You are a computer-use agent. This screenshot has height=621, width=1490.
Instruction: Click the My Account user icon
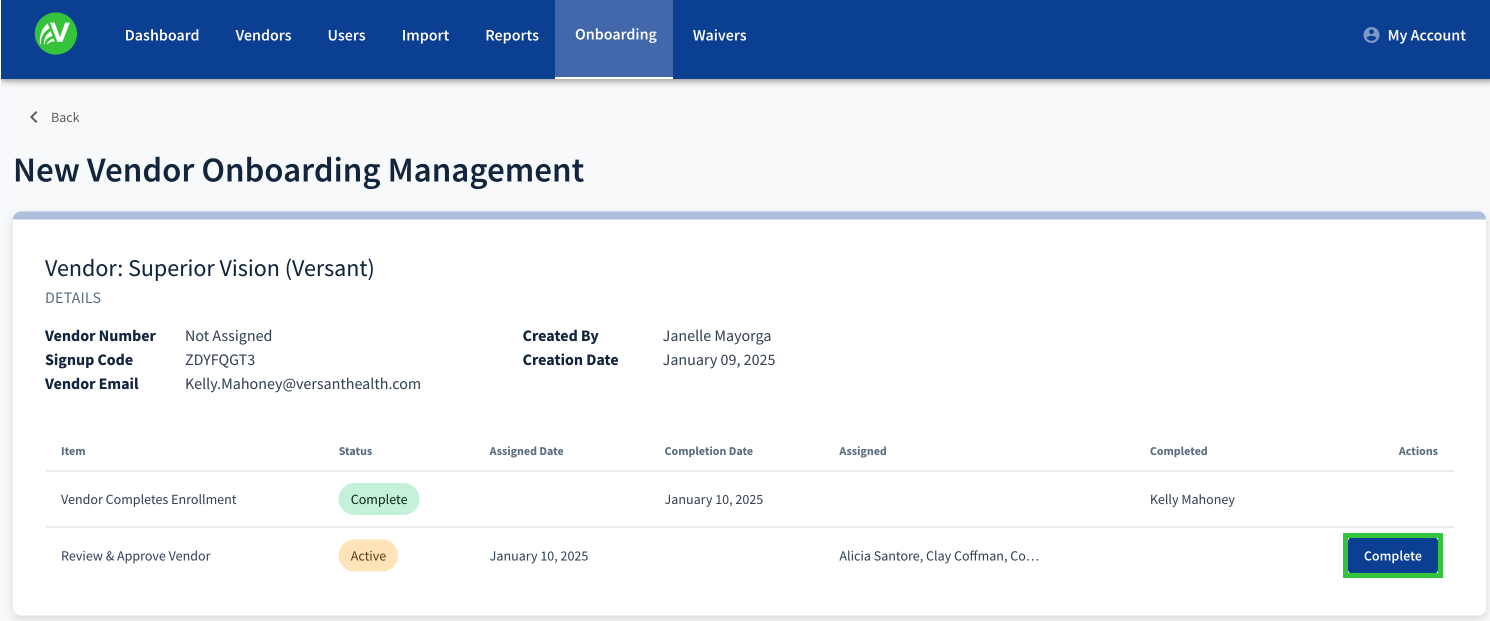1371,35
